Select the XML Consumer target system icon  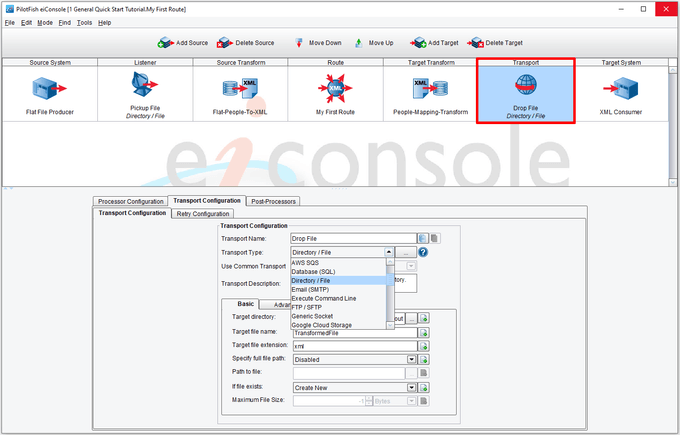pos(621,88)
